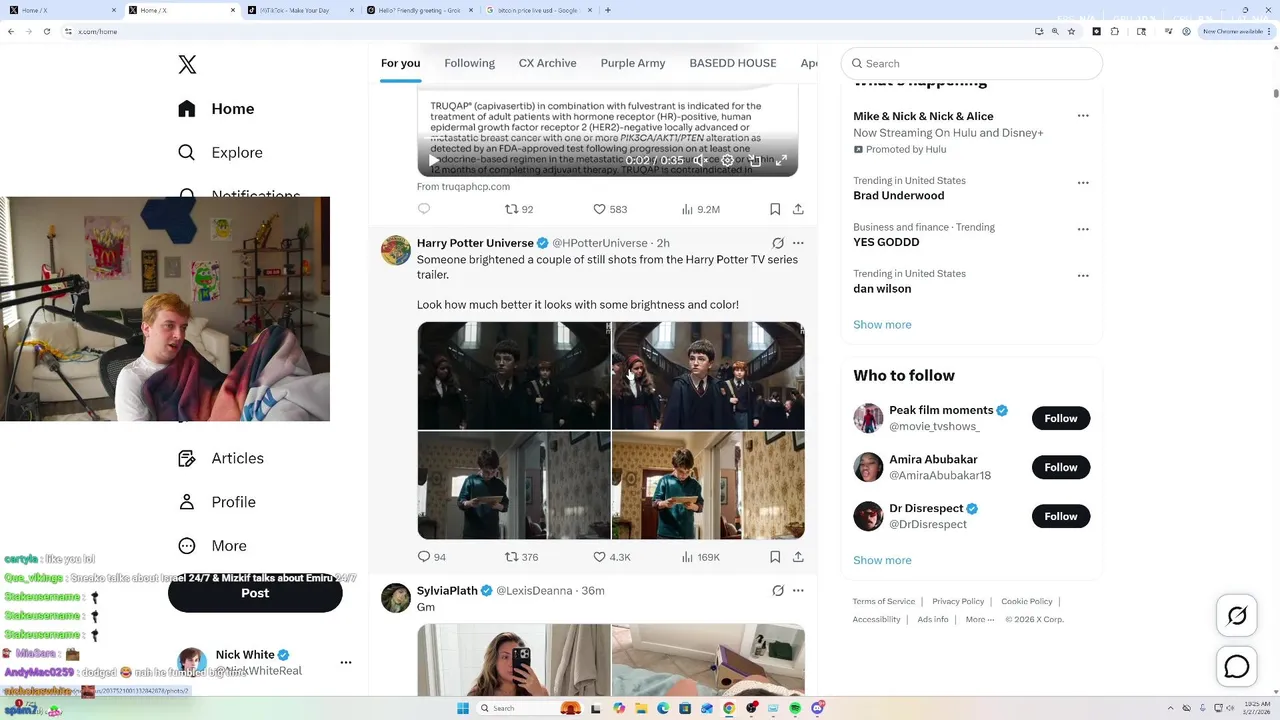The height and width of the screenshot is (720, 1280).
Task: Like the ad post with 583 likes
Action: [x=610, y=209]
